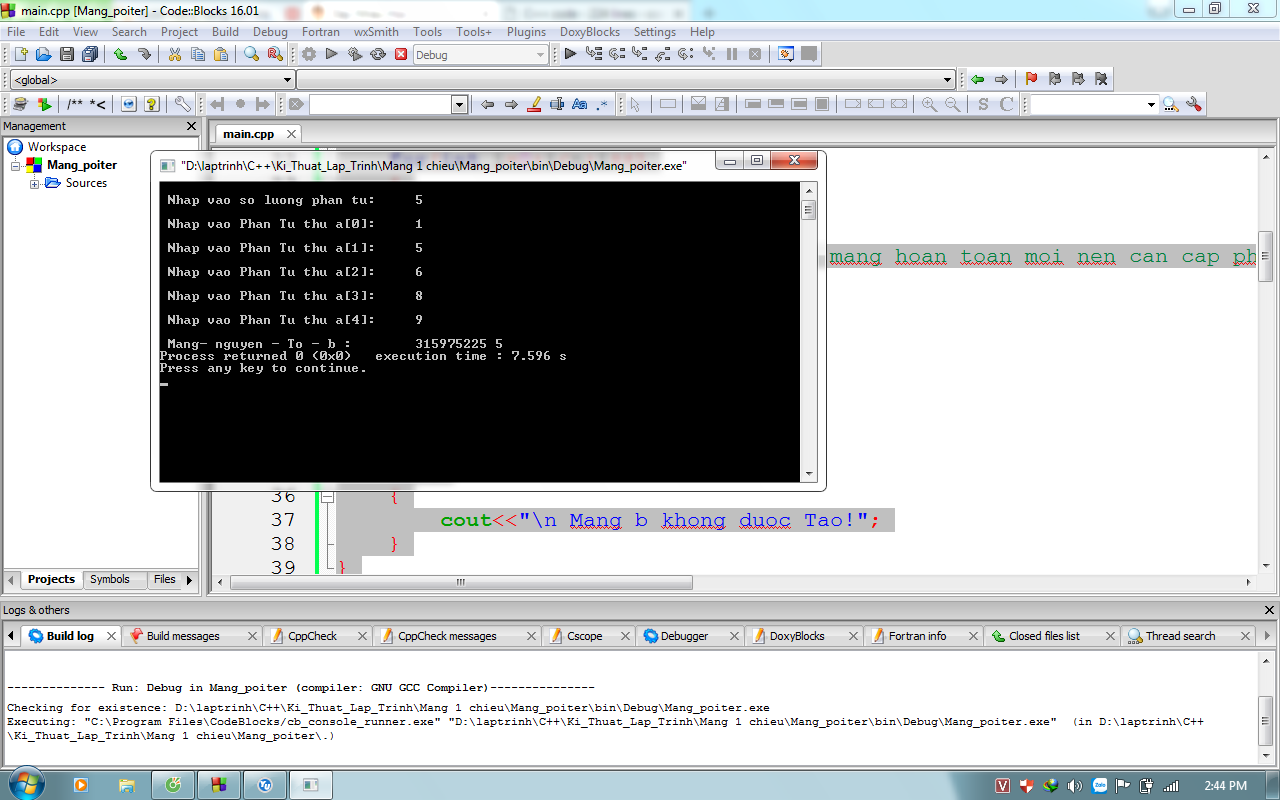Click the New file toolbar icon
The height and width of the screenshot is (800, 1280).
20,55
